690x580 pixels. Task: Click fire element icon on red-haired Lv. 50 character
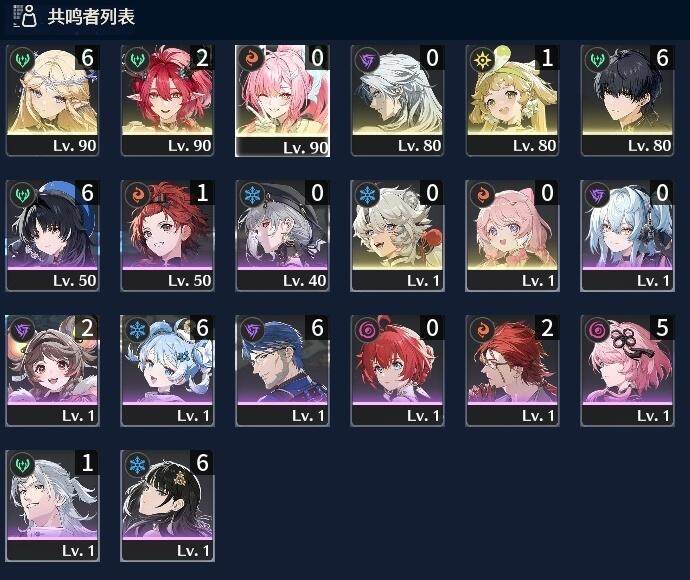(x=137, y=195)
